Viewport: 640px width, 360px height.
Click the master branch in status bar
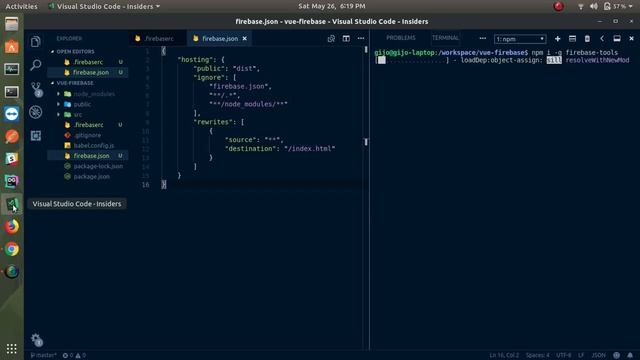[x=43, y=355]
